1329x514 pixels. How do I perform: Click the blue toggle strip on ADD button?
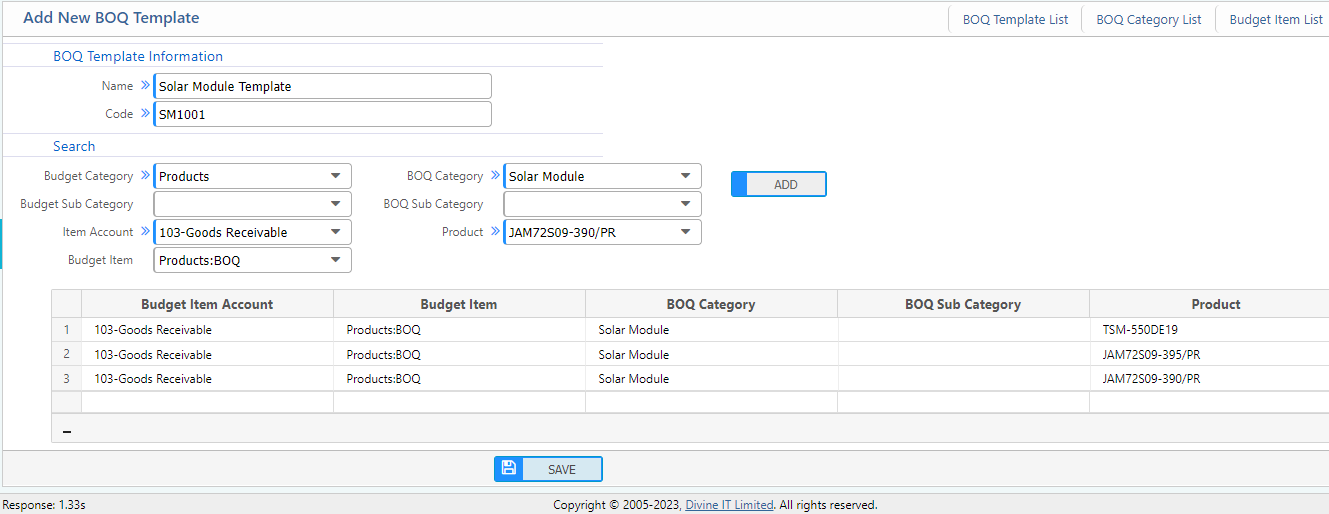coord(739,184)
